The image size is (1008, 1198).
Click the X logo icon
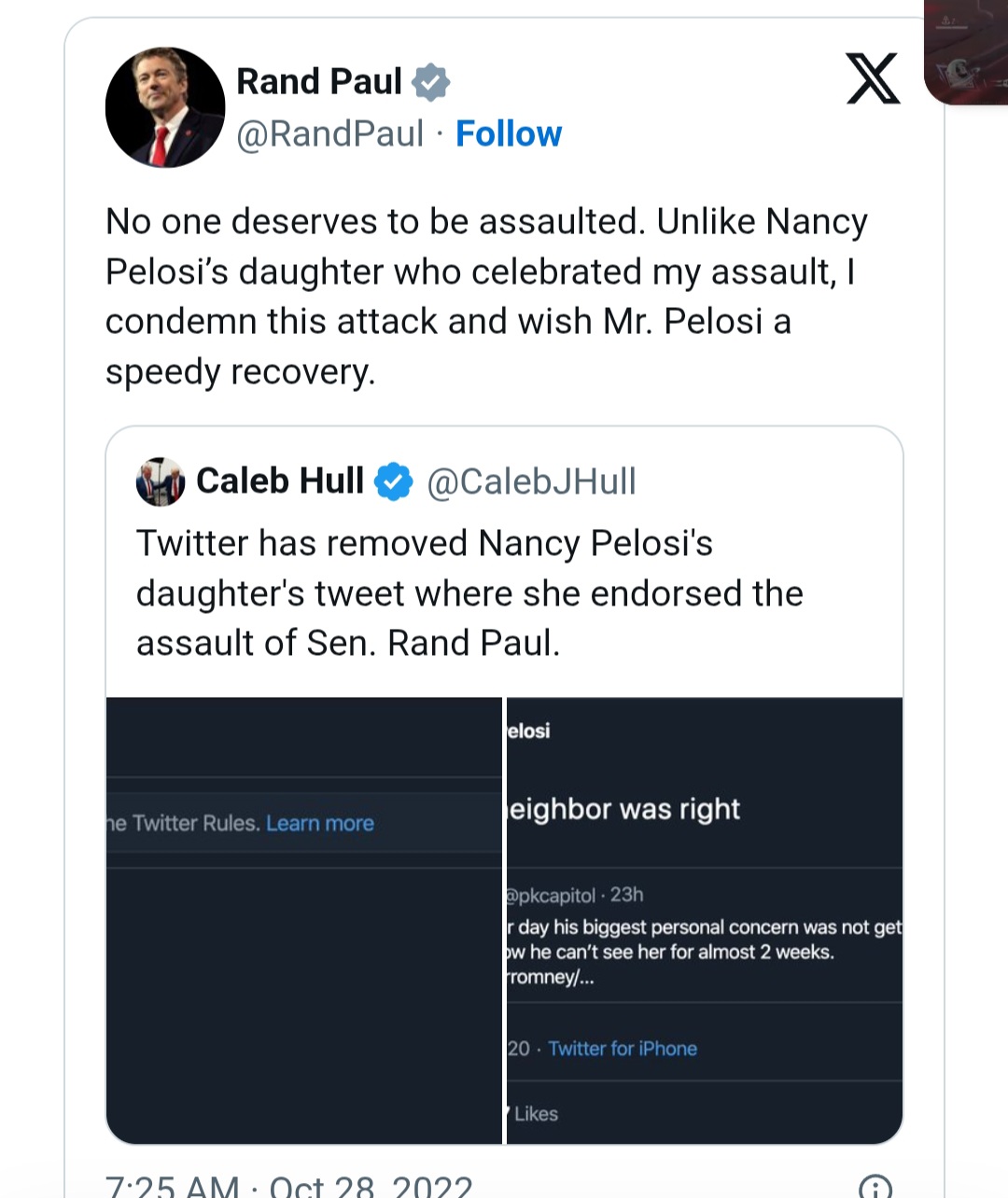tap(873, 78)
